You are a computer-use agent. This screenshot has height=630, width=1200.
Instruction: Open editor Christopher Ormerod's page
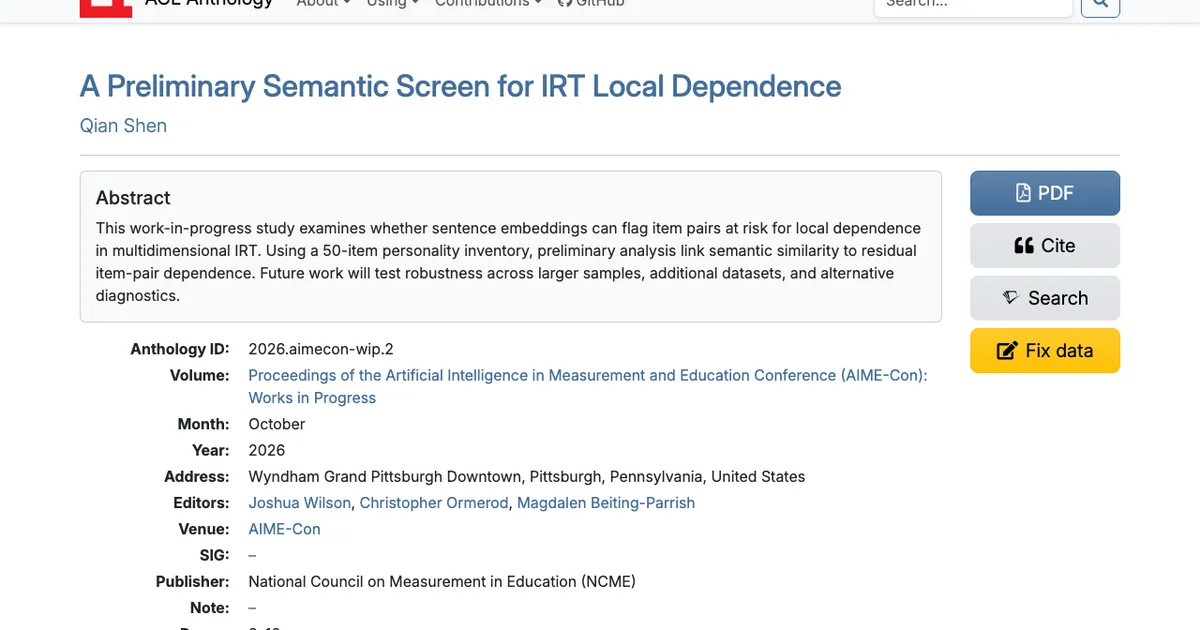434,503
